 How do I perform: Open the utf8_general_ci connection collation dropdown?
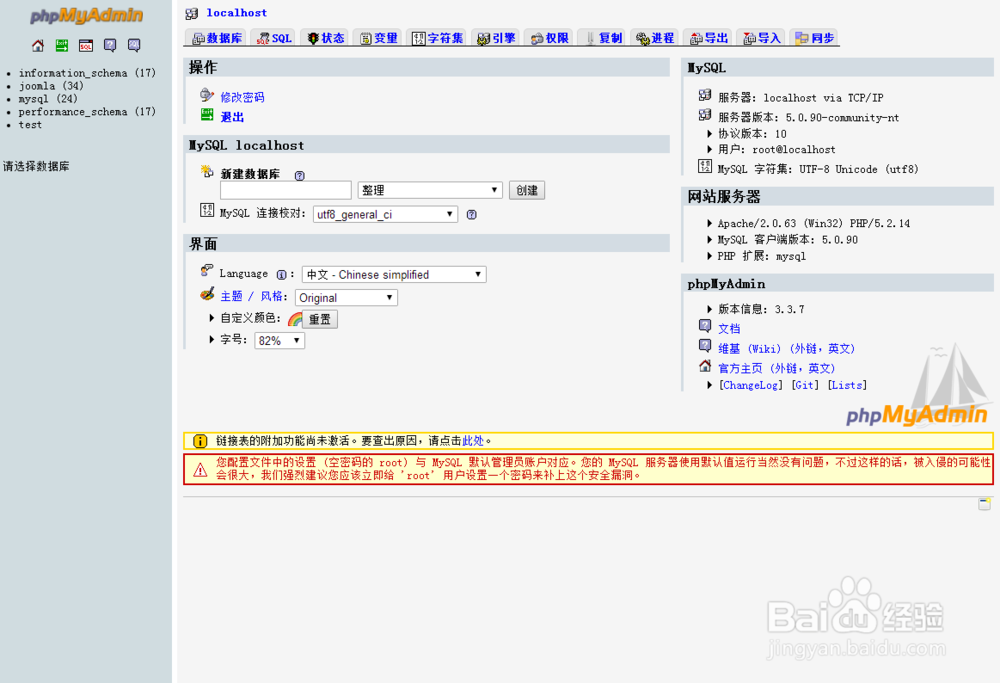coord(385,214)
